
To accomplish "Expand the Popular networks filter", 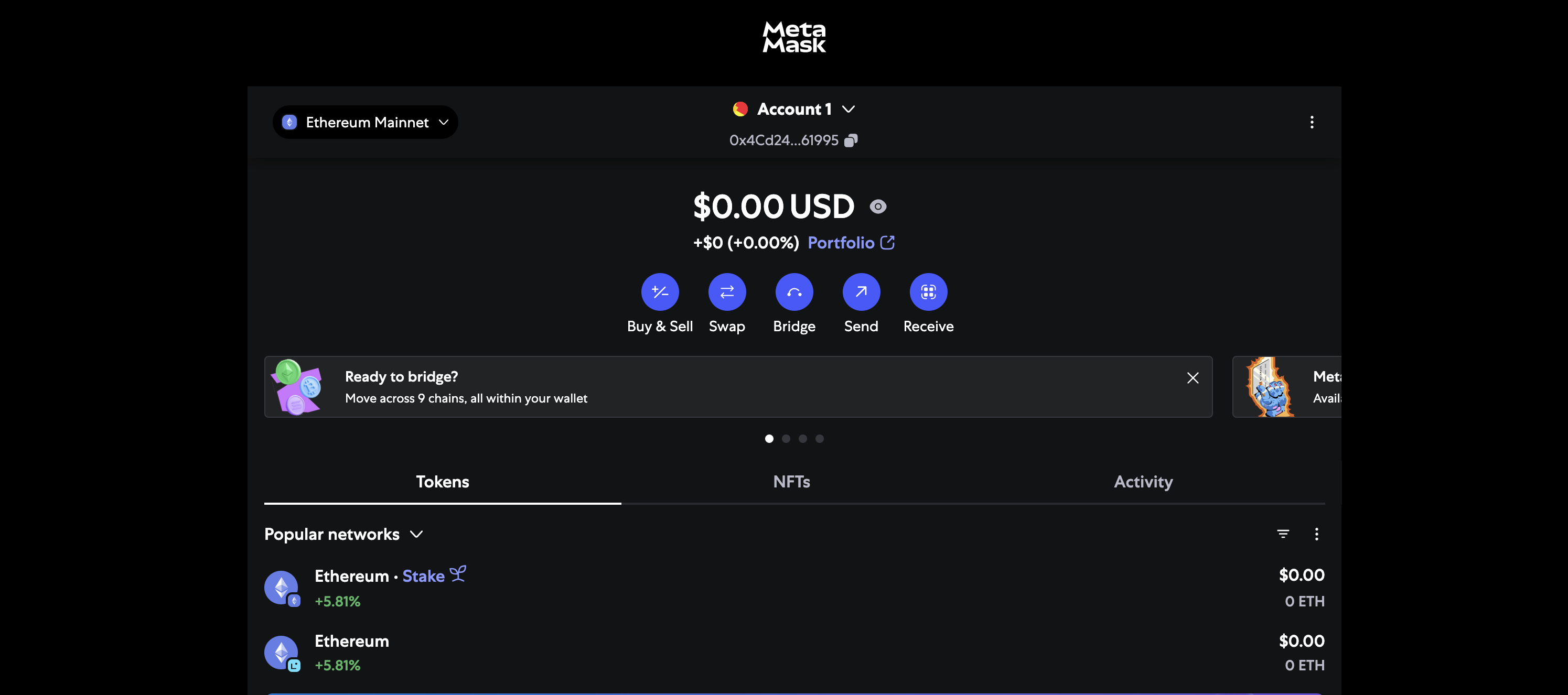I will point(343,534).
